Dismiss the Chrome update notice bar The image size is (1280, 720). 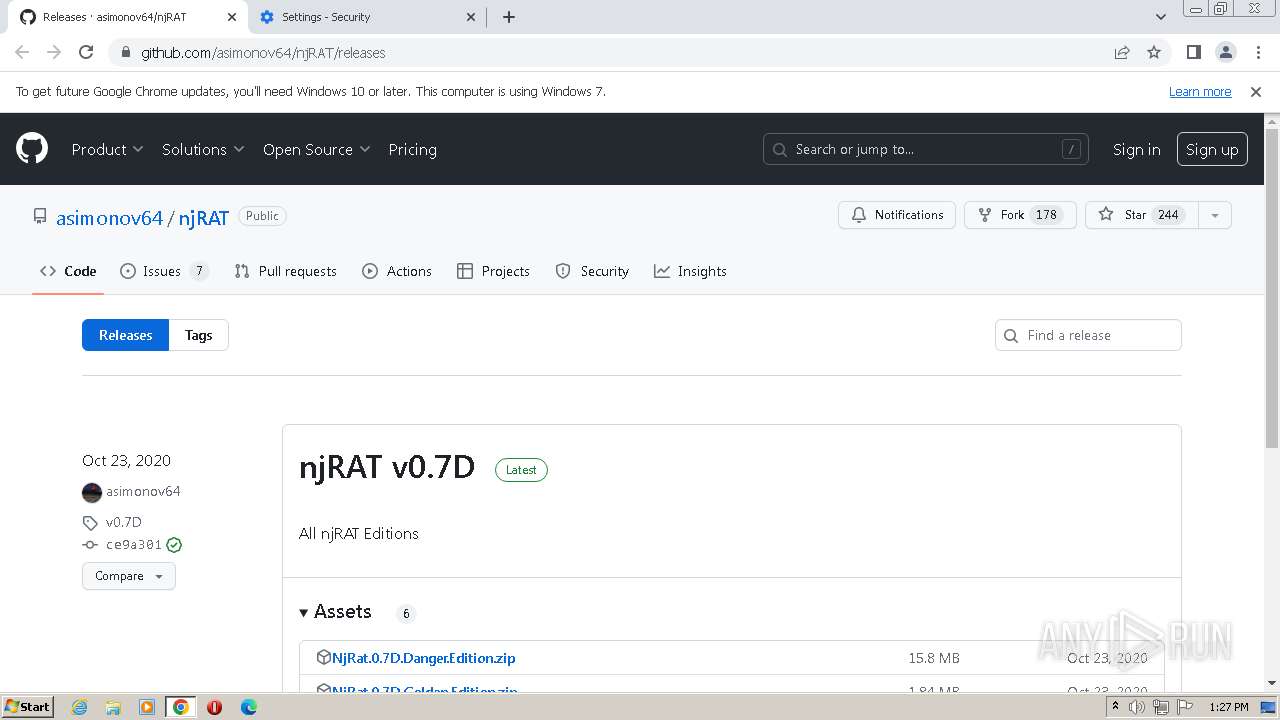[1256, 91]
